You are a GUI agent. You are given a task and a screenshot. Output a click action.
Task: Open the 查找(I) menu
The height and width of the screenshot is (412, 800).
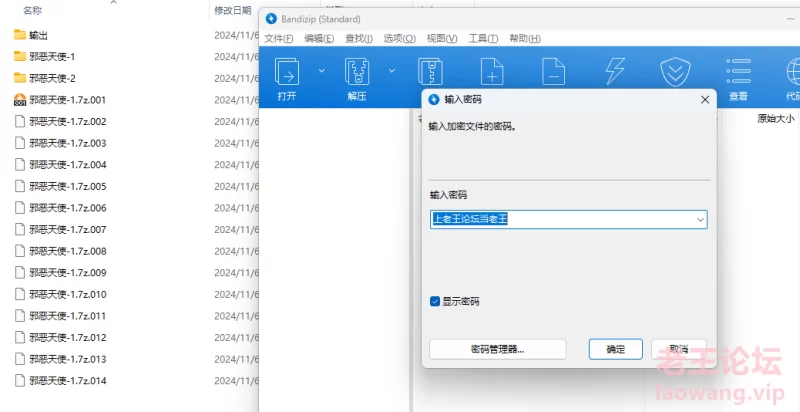359,39
